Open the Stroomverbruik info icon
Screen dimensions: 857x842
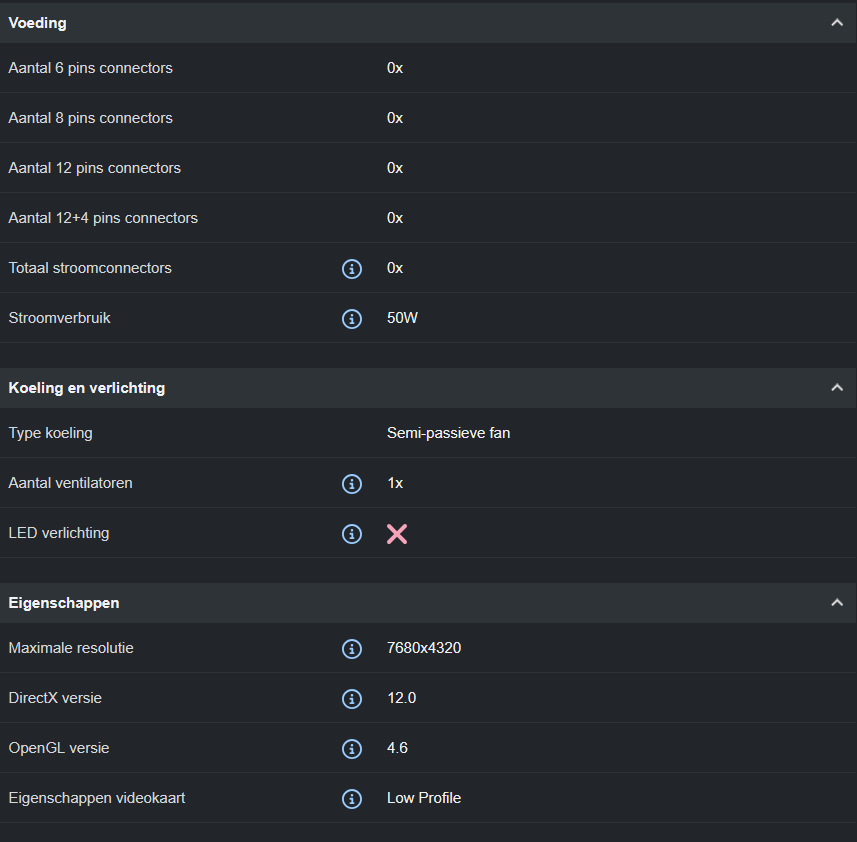pyautogui.click(x=352, y=318)
